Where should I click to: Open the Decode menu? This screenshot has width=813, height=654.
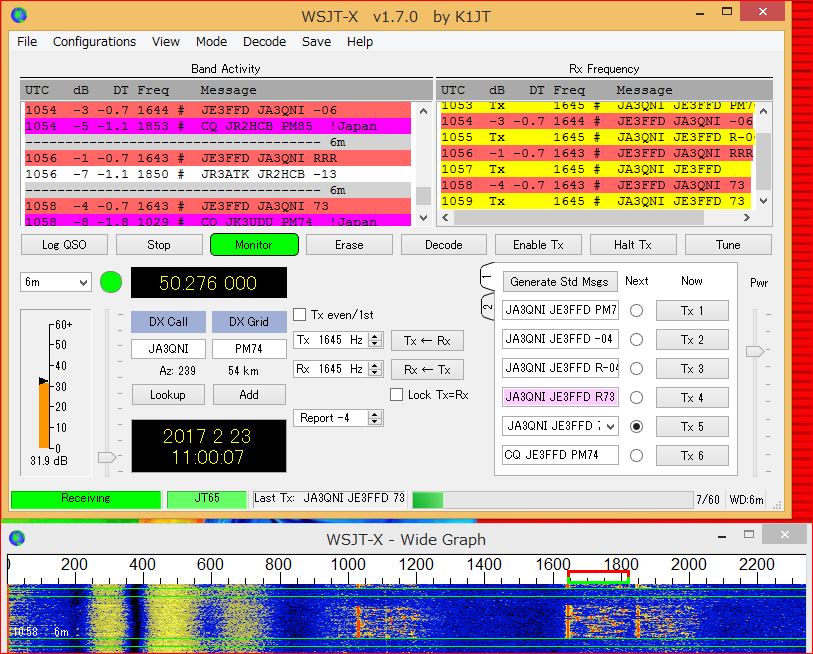coord(264,42)
